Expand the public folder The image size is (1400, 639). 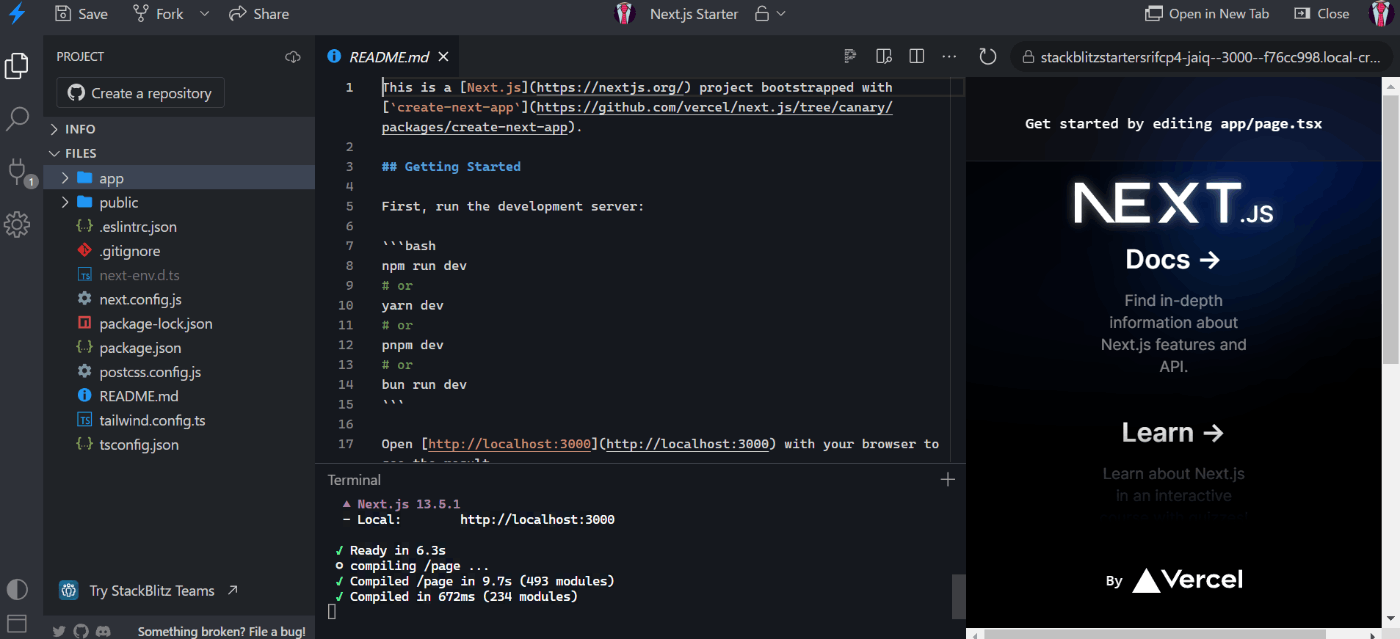click(179, 202)
